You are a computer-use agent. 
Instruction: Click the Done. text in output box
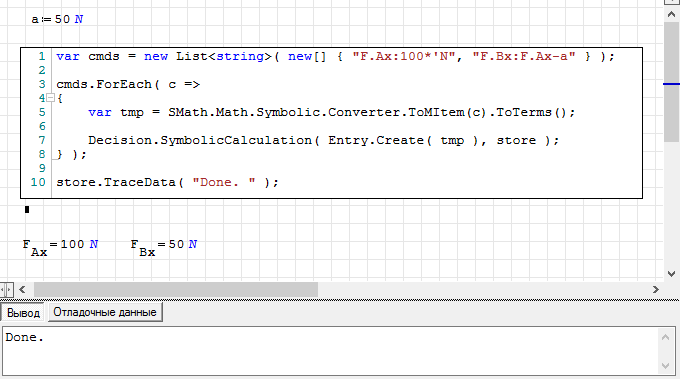click(x=25, y=337)
